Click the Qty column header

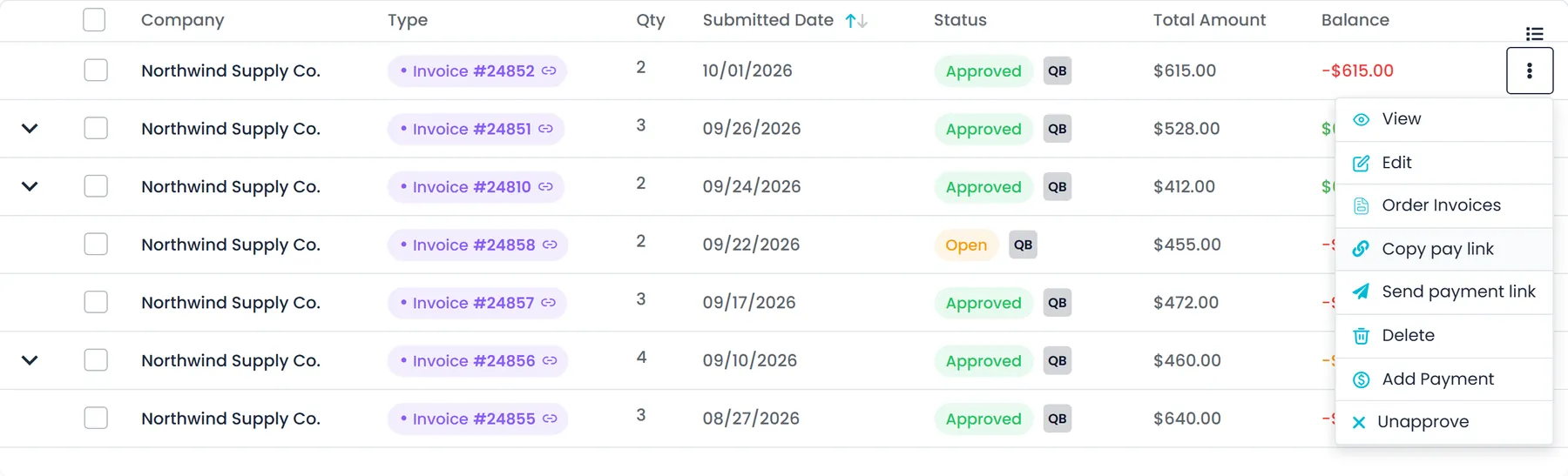click(x=650, y=21)
